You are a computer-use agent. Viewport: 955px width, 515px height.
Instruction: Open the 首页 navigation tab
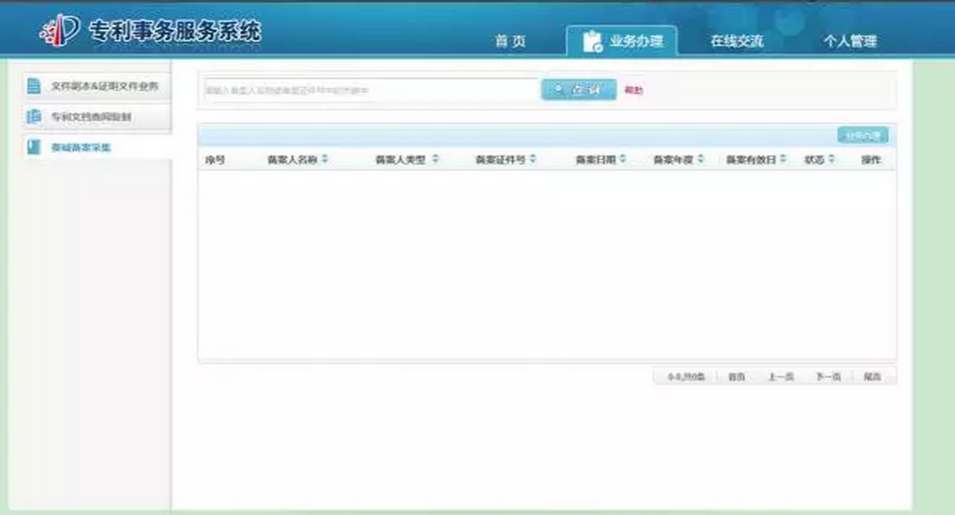coord(510,42)
